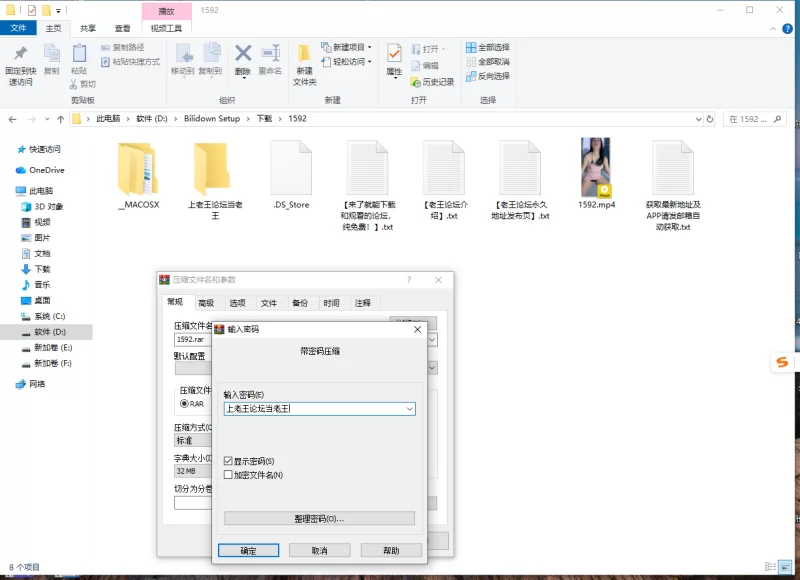Screen dimensions: 800x580
Task: Click the archive name field 1592.rar
Action: click(x=193, y=340)
